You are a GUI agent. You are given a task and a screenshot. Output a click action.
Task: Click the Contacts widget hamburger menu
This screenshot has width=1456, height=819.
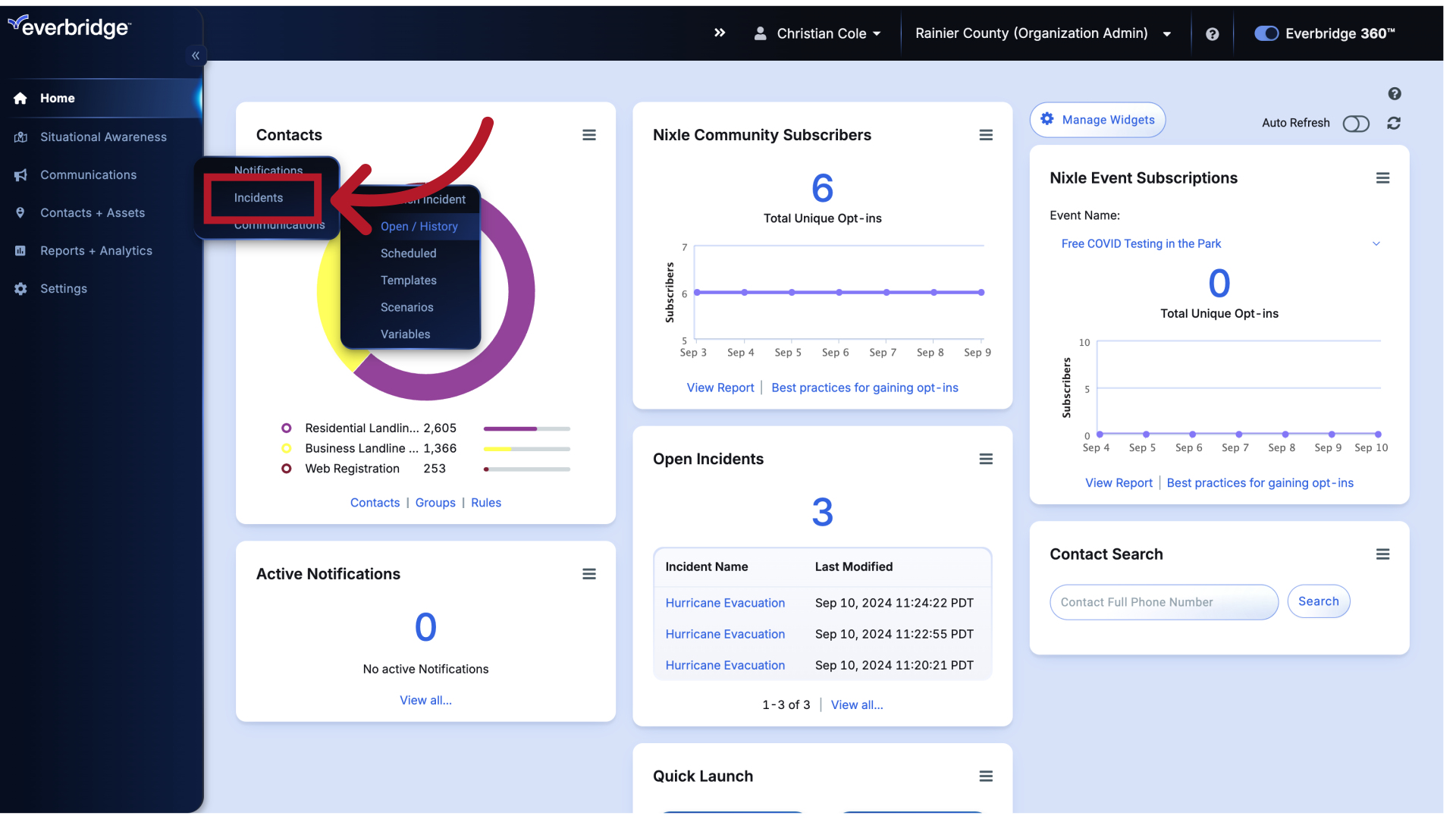(589, 135)
